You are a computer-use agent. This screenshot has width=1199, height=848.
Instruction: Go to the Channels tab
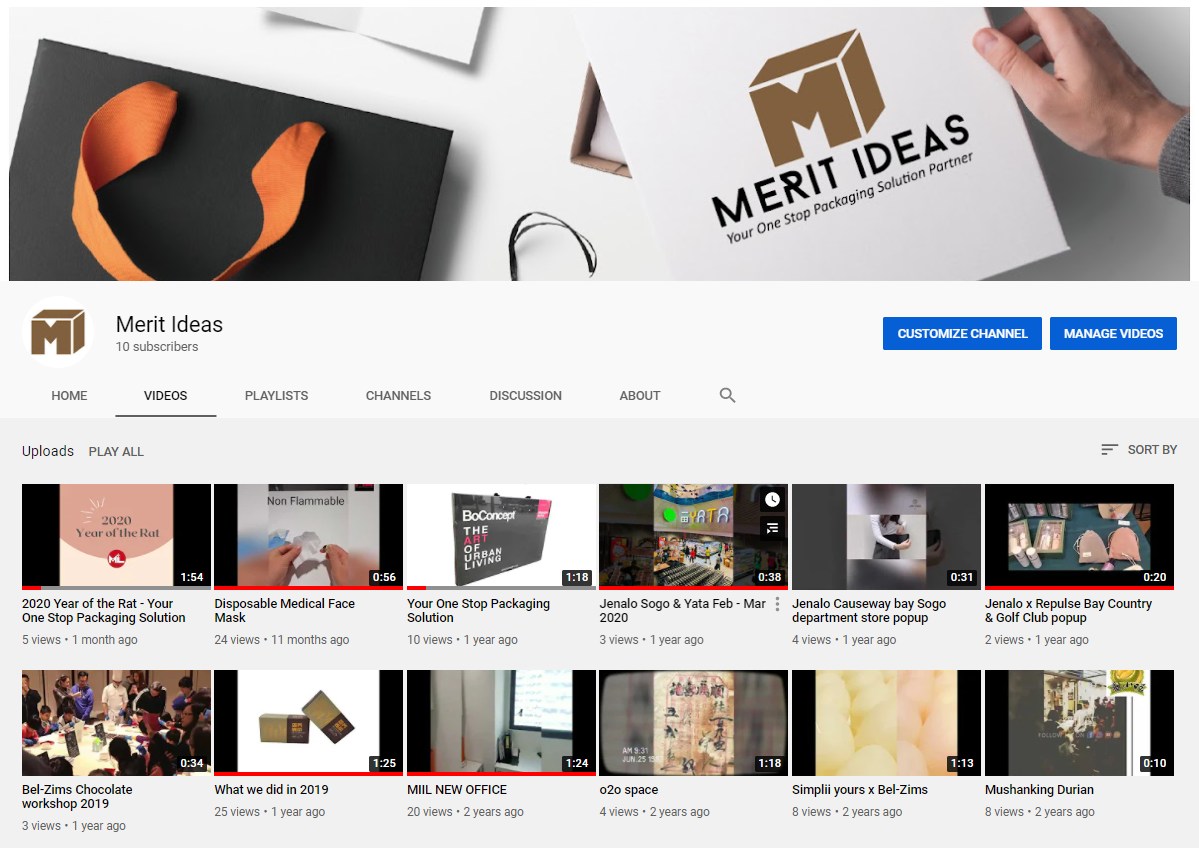click(398, 395)
